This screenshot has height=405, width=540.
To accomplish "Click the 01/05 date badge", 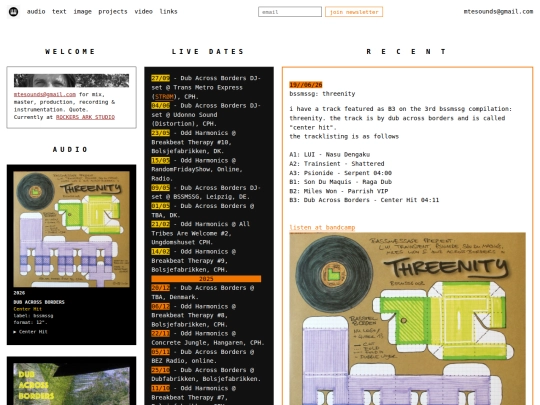I will (x=160, y=206).
